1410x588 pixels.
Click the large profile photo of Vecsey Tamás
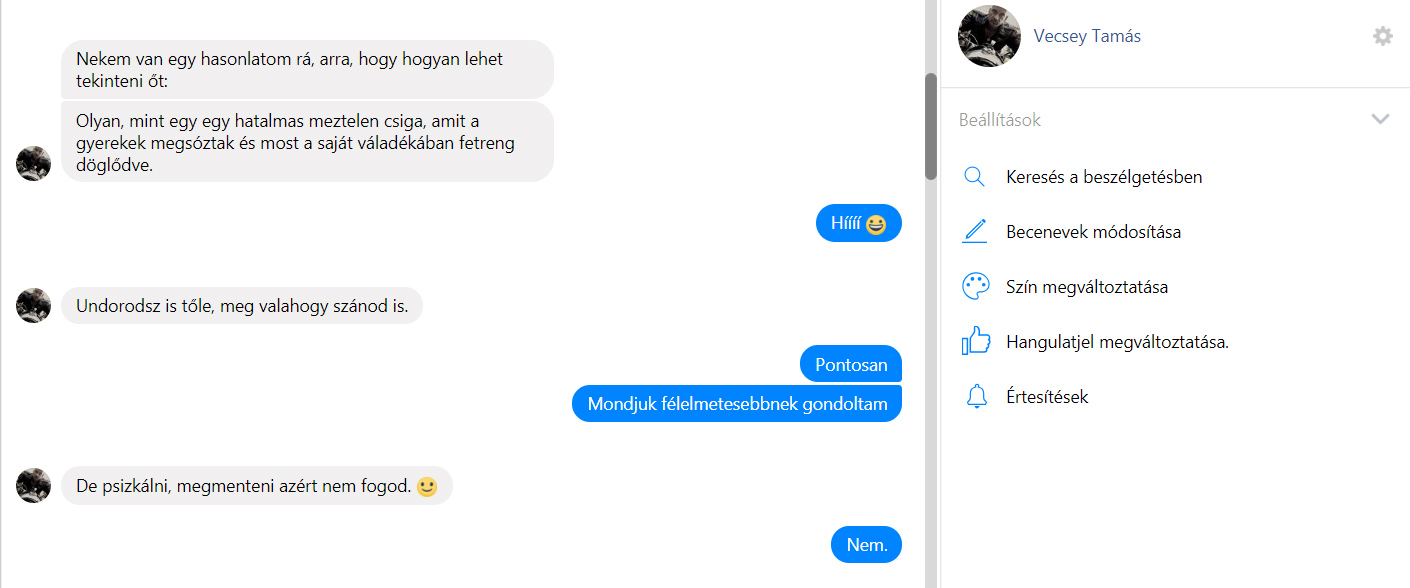click(x=989, y=37)
